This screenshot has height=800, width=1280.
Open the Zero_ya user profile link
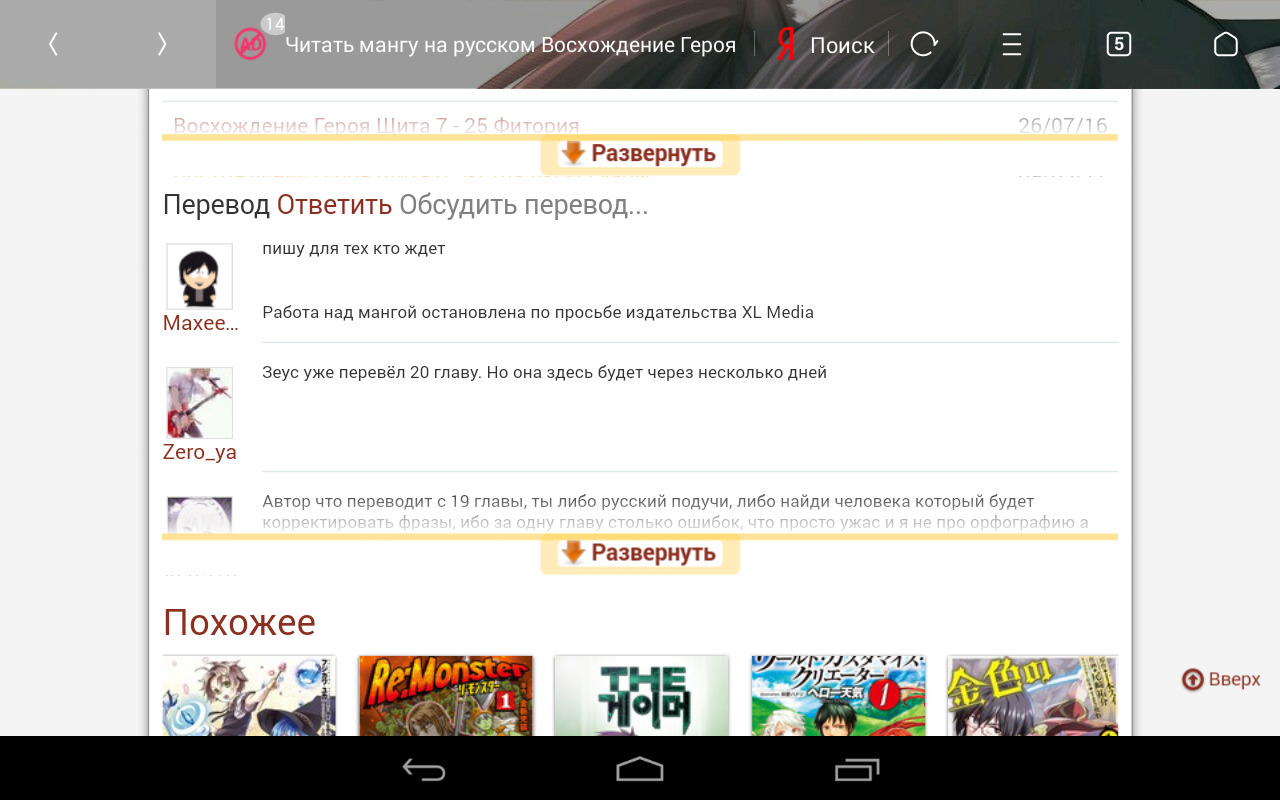pos(200,452)
